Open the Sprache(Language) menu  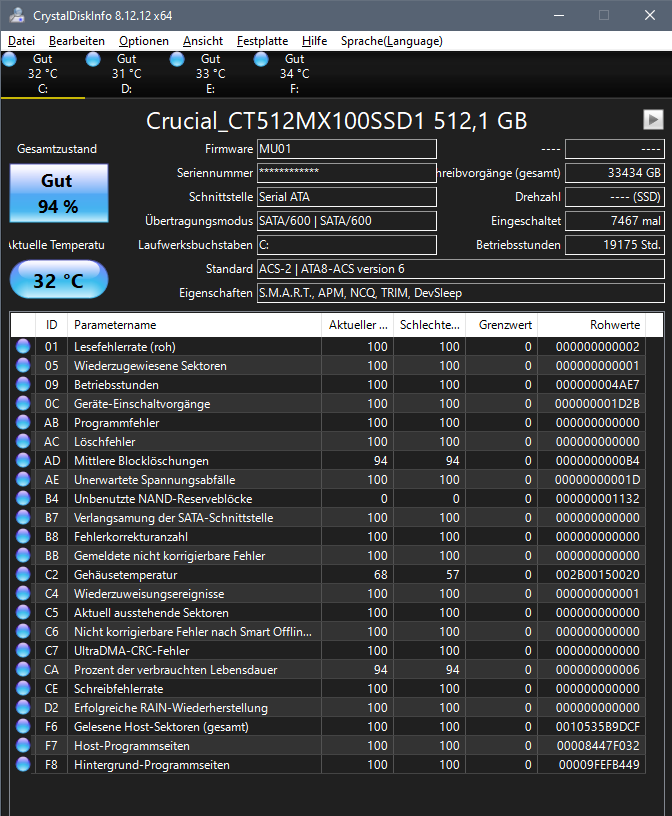click(391, 41)
